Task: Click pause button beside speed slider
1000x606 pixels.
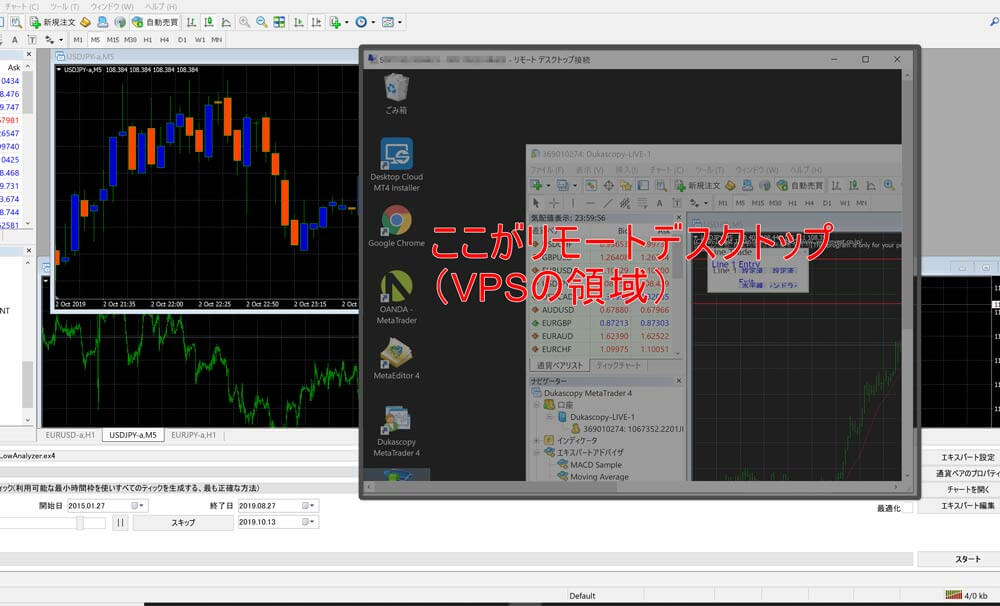Action: coord(121,522)
